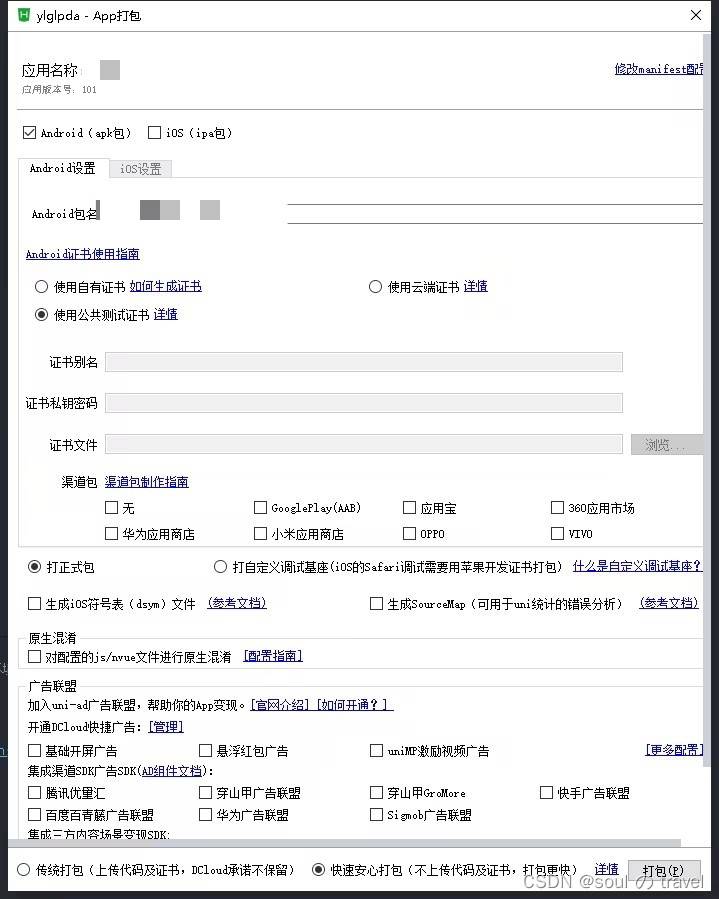Open 什么是自定义调试基座 link
Viewport: 719px width, 899px height.
(637, 566)
